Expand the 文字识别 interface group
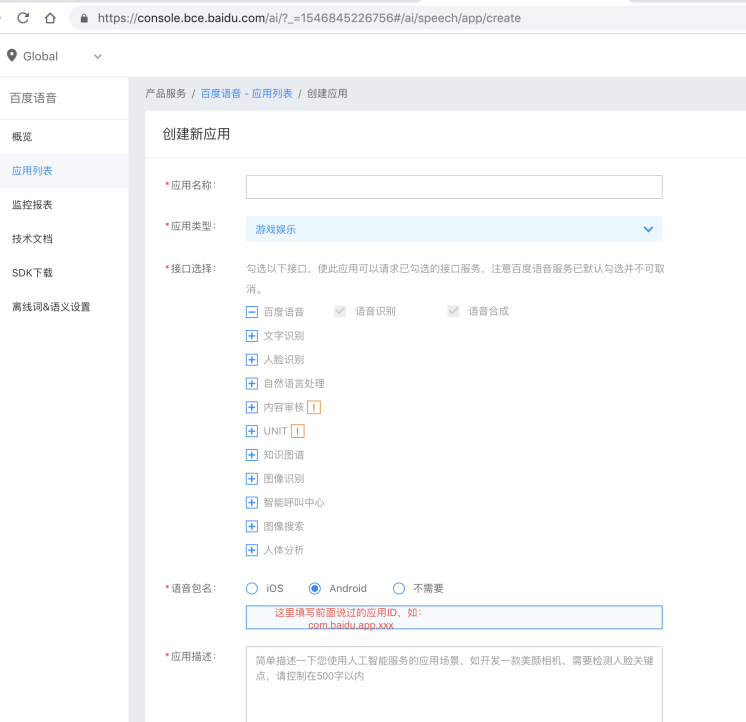 tap(252, 336)
